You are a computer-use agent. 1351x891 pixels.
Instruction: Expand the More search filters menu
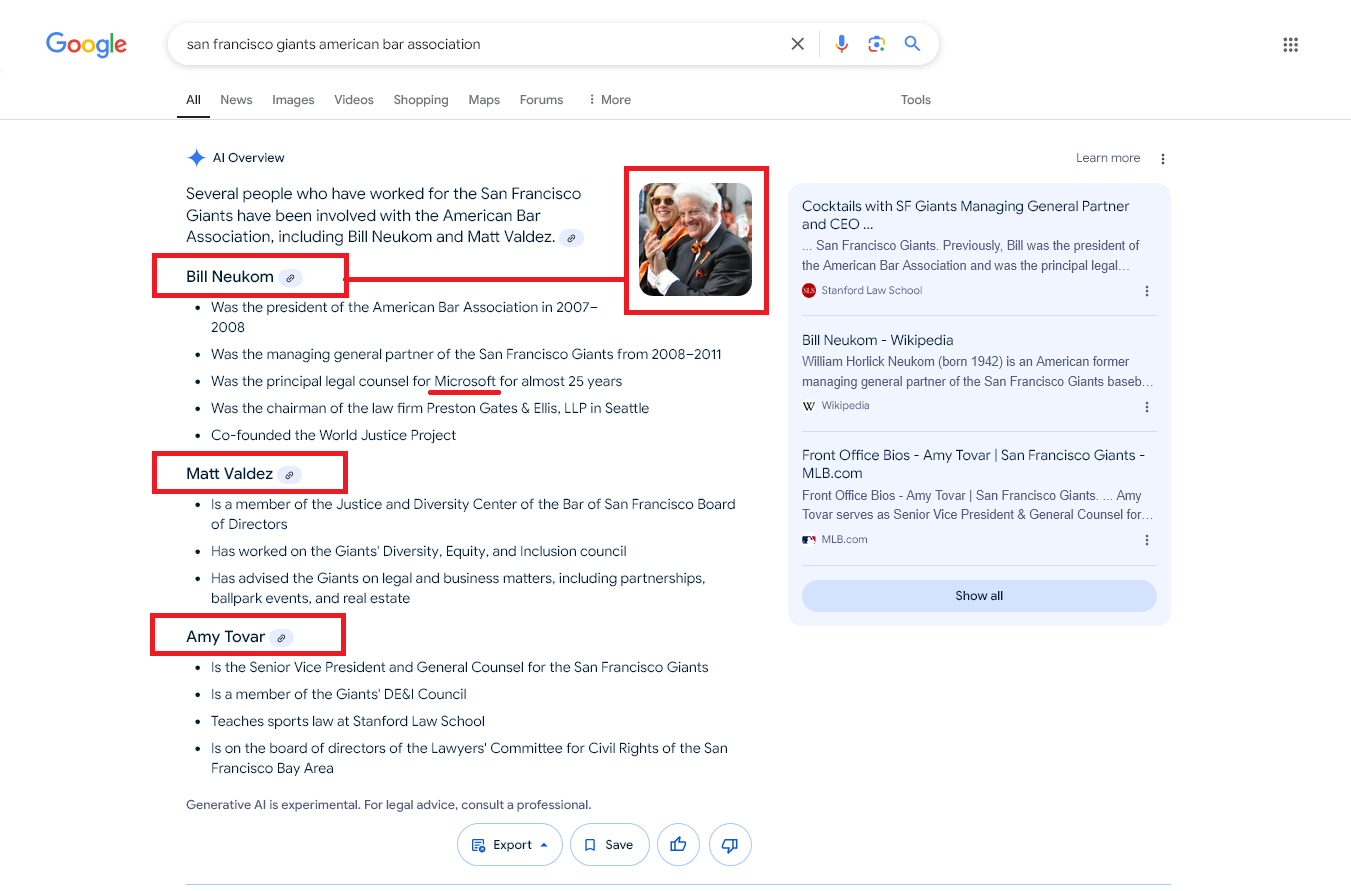609,100
